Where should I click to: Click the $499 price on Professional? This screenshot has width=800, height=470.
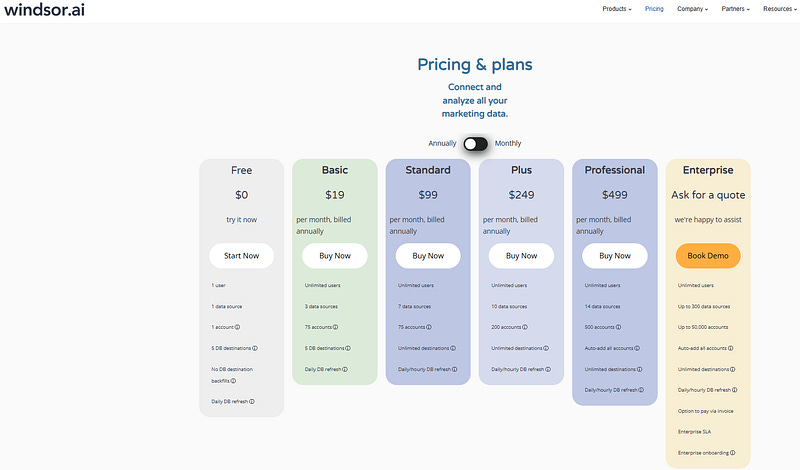[615, 195]
